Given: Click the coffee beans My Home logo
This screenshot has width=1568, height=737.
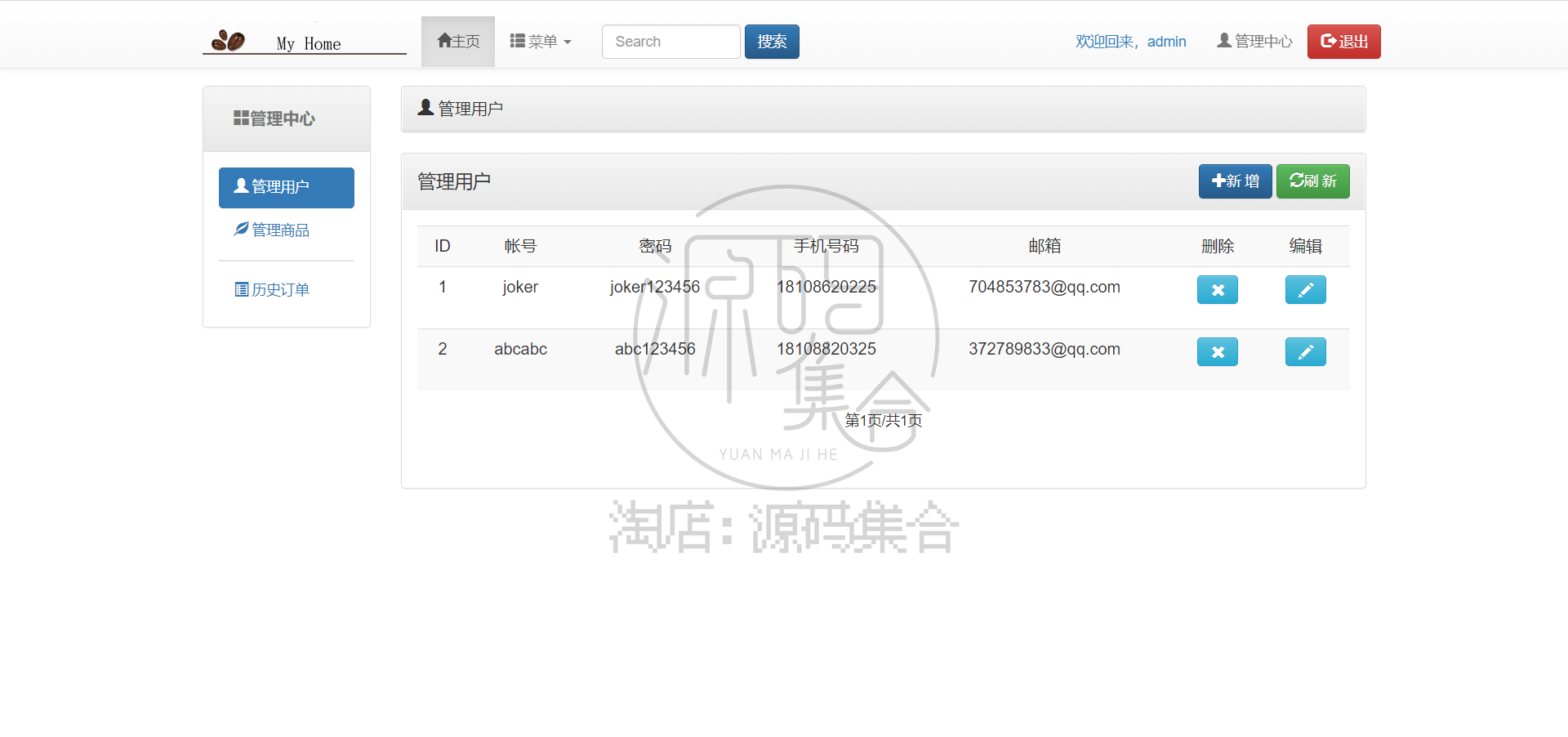Looking at the screenshot, I should [x=304, y=41].
